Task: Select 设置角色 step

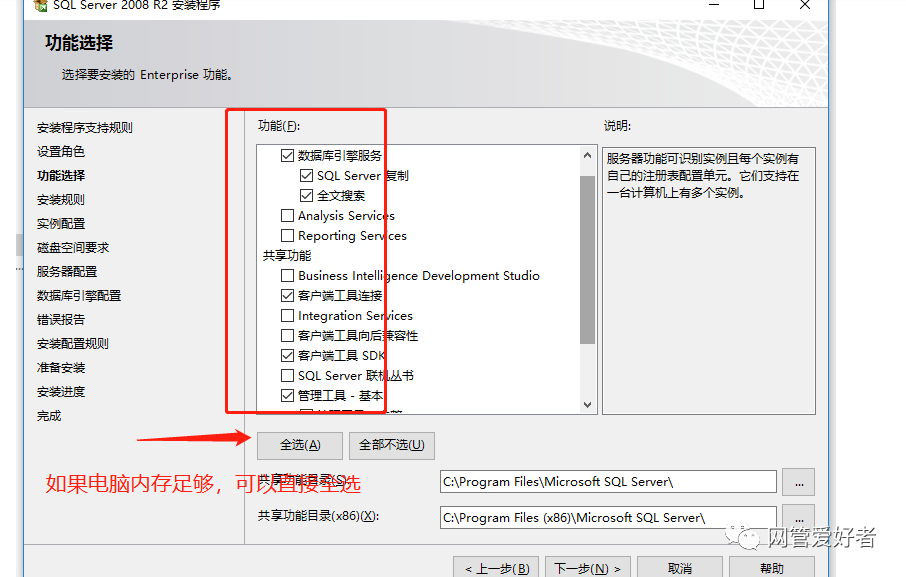Action: pyautogui.click(x=61, y=151)
